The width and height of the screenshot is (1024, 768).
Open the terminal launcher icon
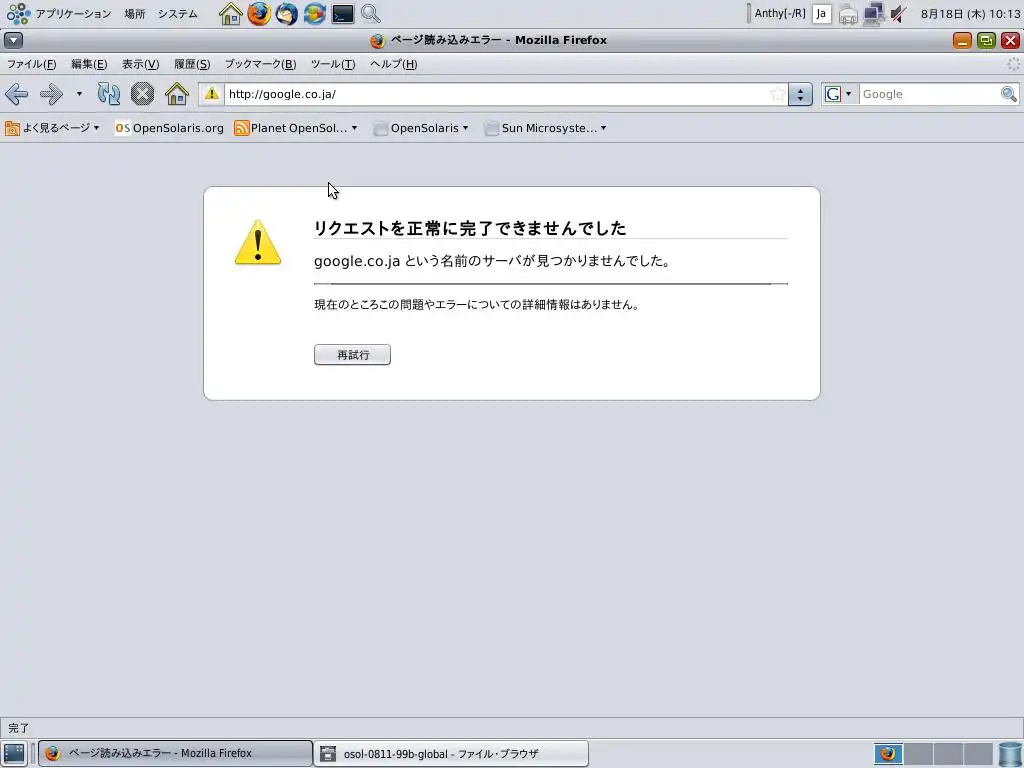coord(343,14)
